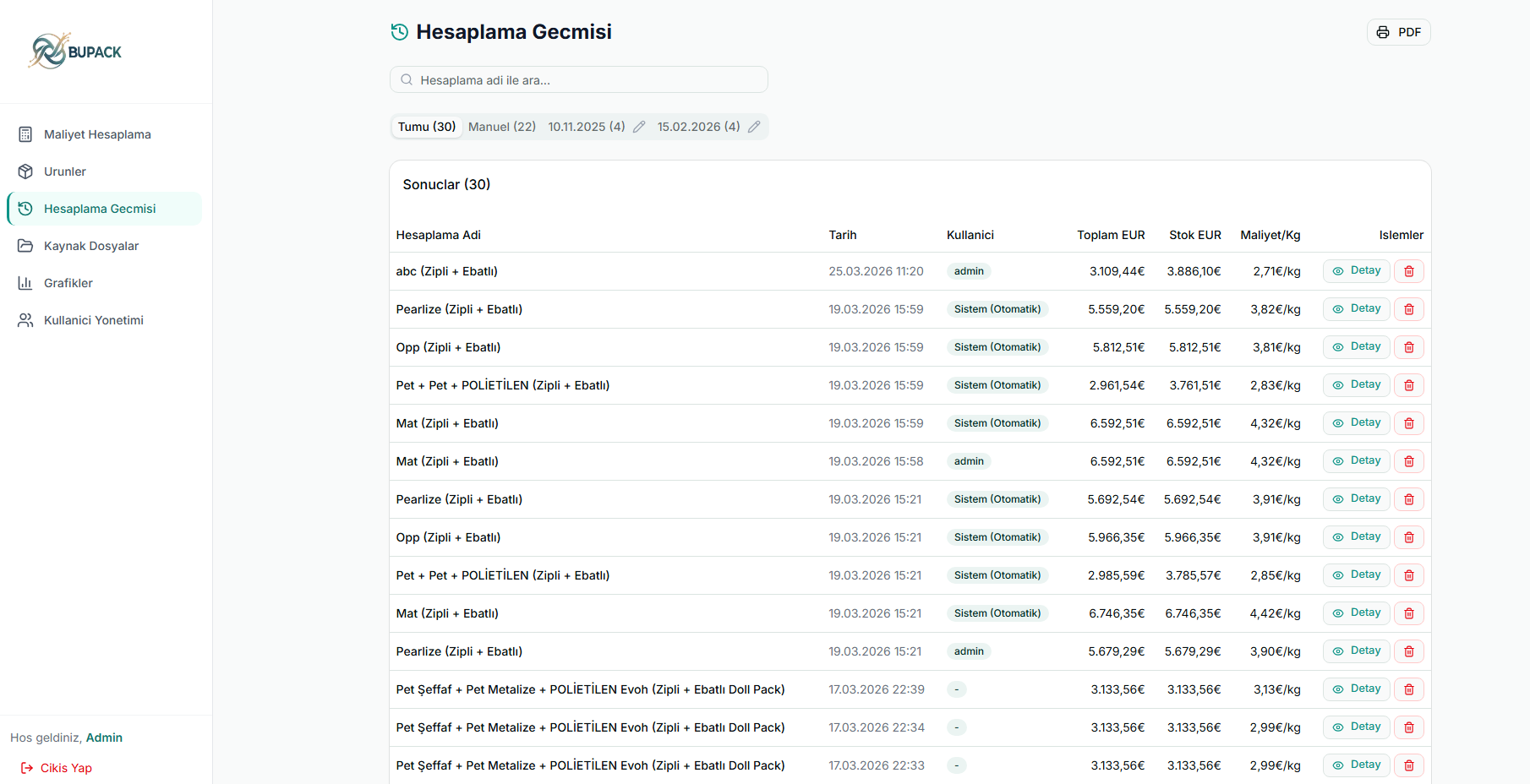
Task: Click trash icon for the 25.03.2026 11:20 row
Action: point(1408,271)
